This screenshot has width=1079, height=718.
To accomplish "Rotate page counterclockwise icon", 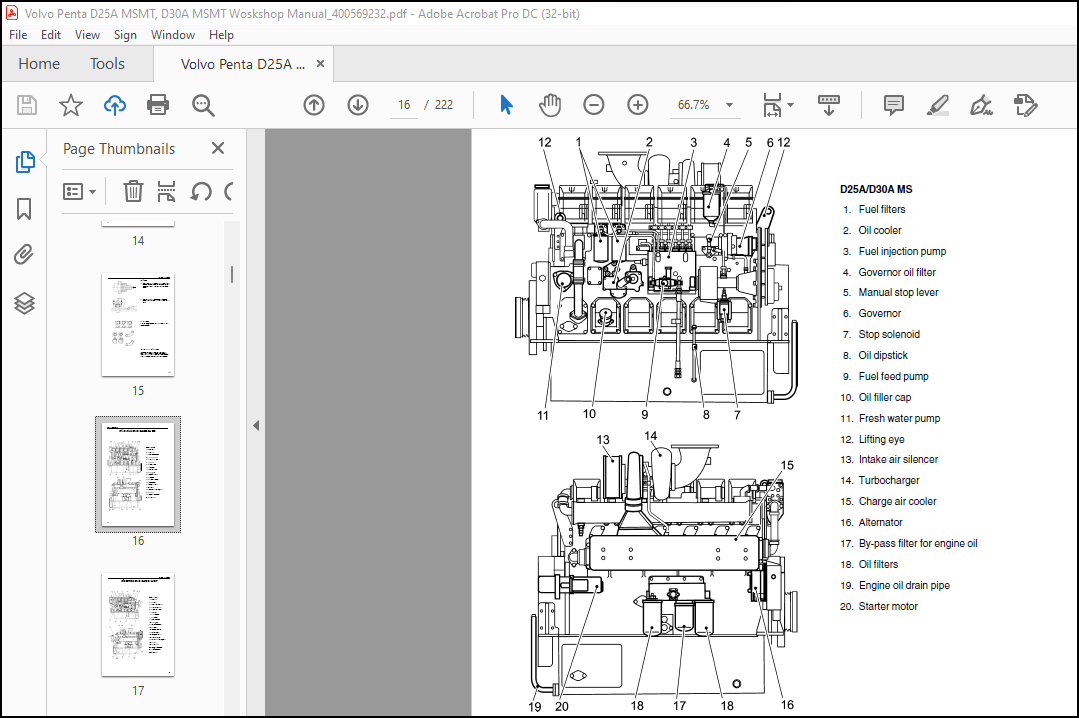I will click(x=201, y=191).
